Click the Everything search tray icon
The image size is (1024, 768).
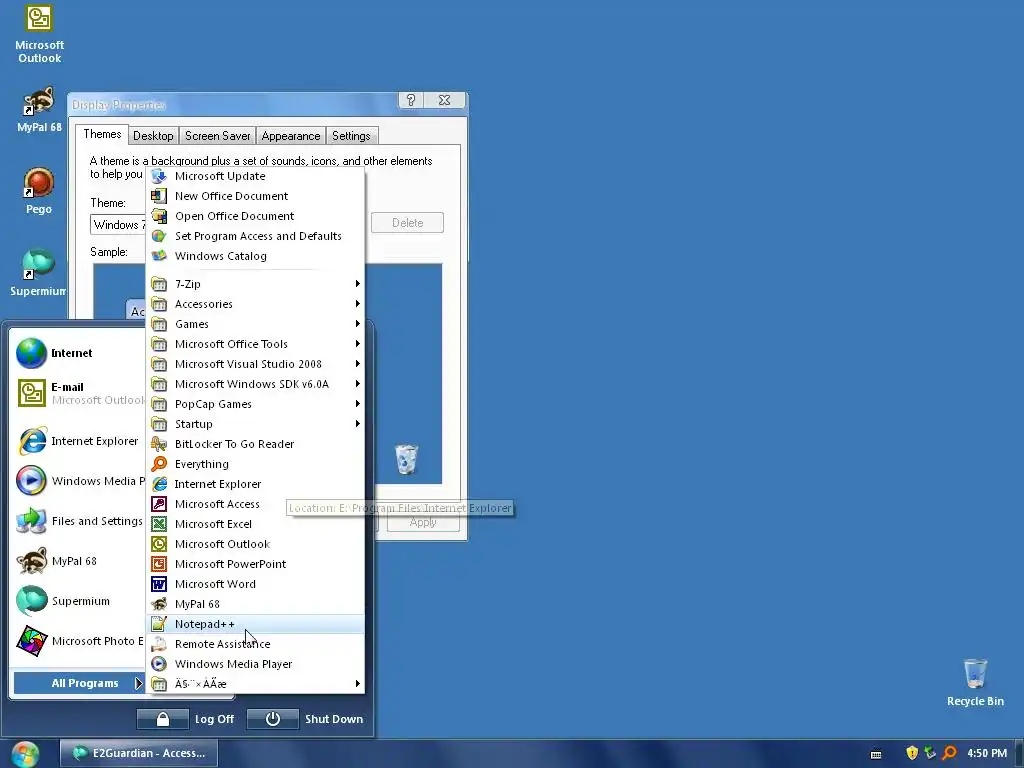pos(950,753)
